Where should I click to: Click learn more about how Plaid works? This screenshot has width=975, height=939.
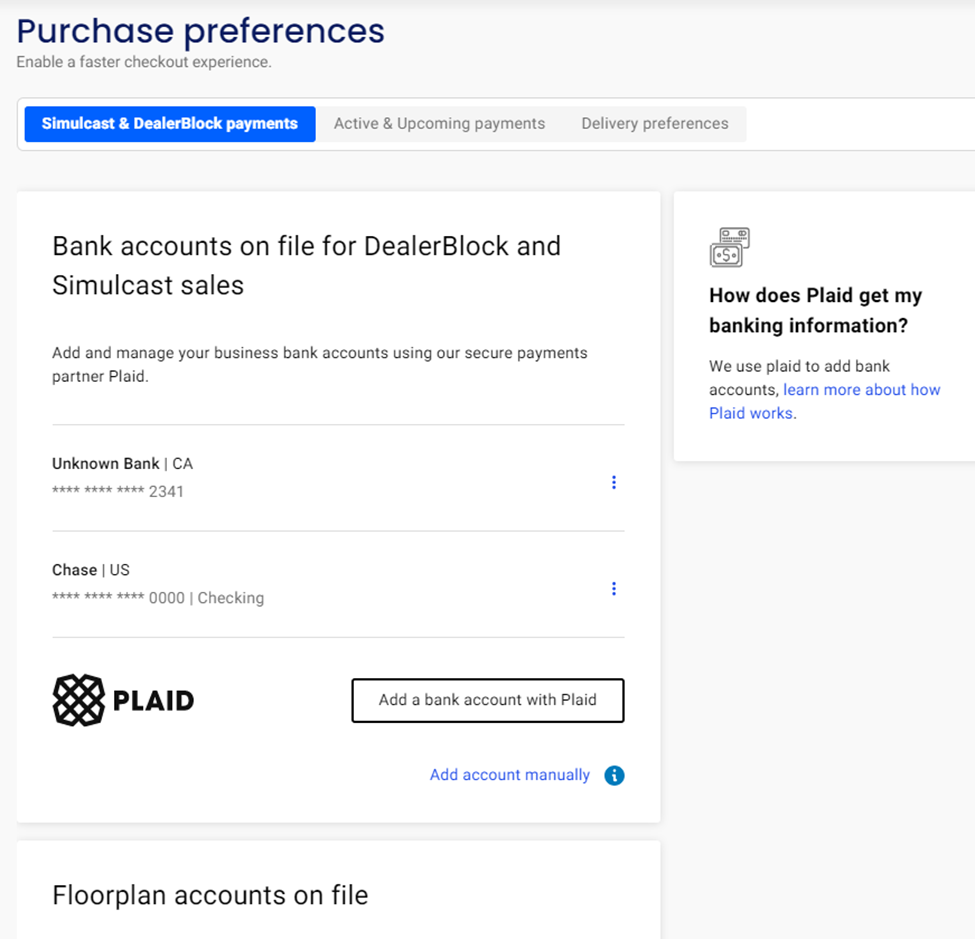861,389
